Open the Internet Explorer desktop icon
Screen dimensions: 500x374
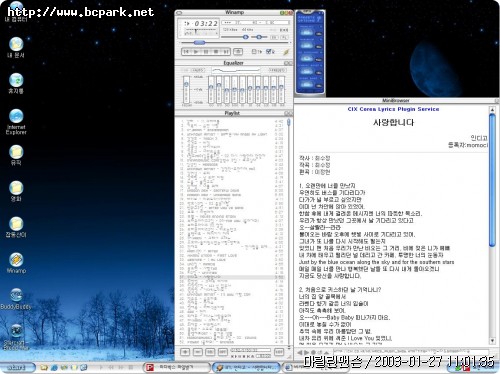(16, 122)
